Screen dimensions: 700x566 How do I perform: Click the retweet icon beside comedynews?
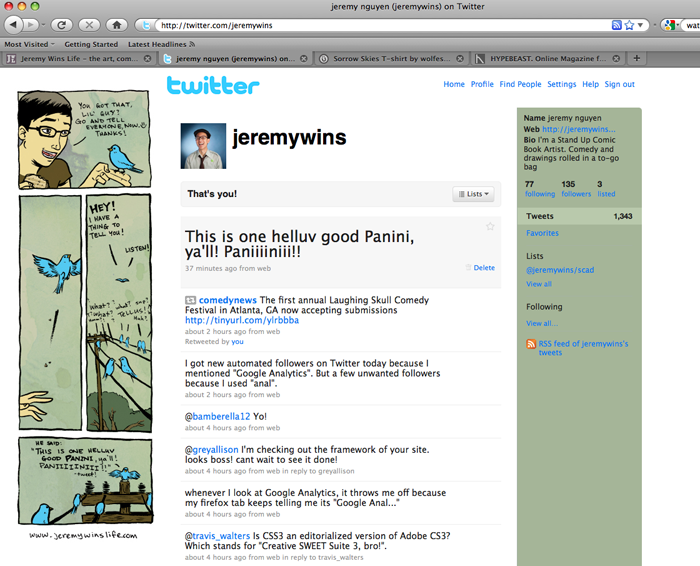pyautogui.click(x=191, y=300)
